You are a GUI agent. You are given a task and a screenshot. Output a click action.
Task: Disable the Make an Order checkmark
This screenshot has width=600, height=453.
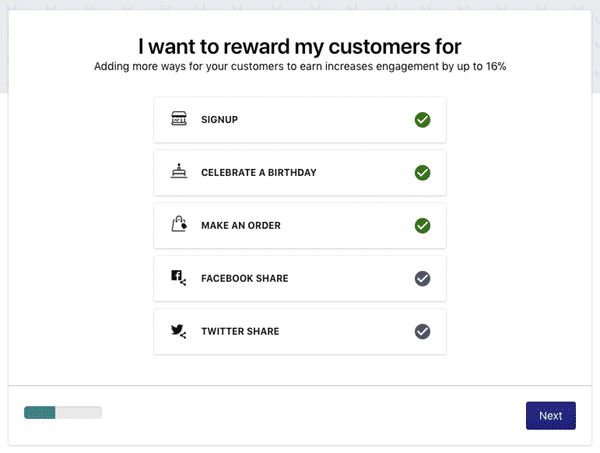[422, 225]
